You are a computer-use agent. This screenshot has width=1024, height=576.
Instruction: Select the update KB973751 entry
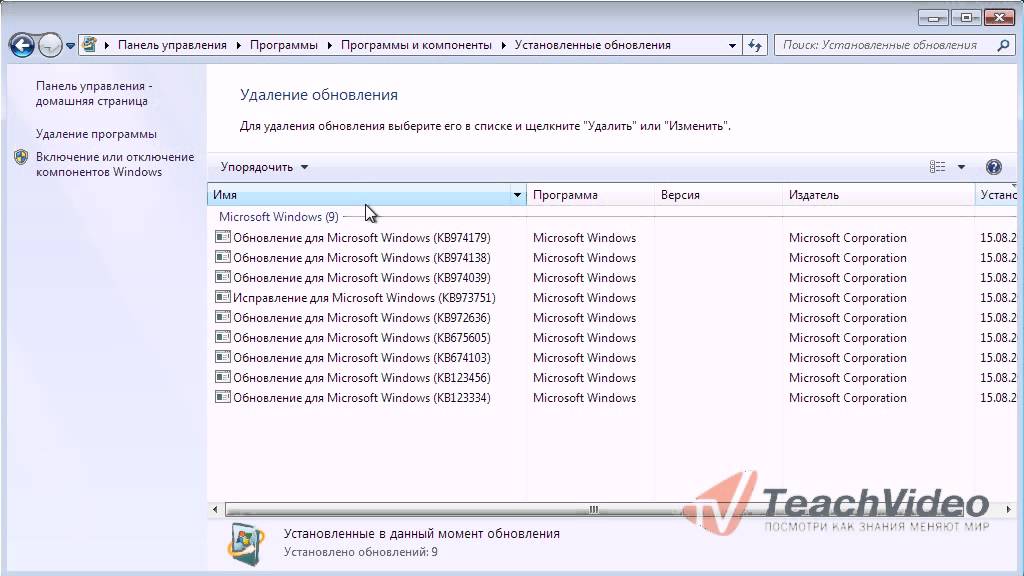[360, 298]
